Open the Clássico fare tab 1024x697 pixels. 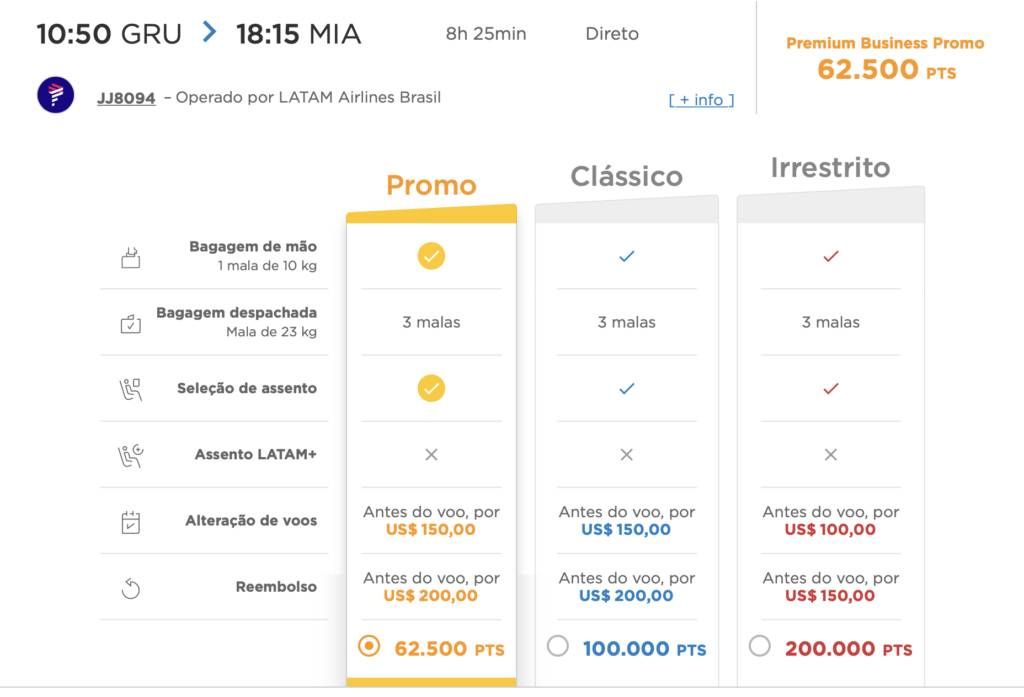click(626, 176)
